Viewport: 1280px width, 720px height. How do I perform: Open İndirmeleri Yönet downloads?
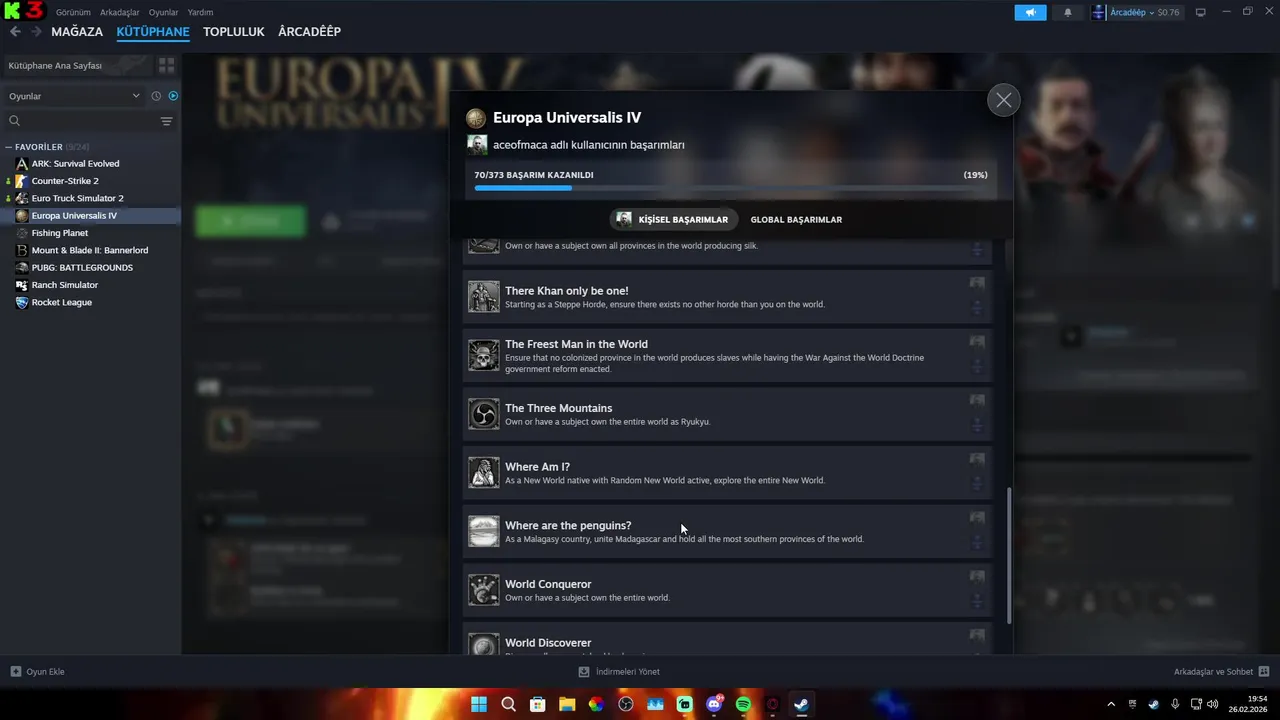pos(619,672)
